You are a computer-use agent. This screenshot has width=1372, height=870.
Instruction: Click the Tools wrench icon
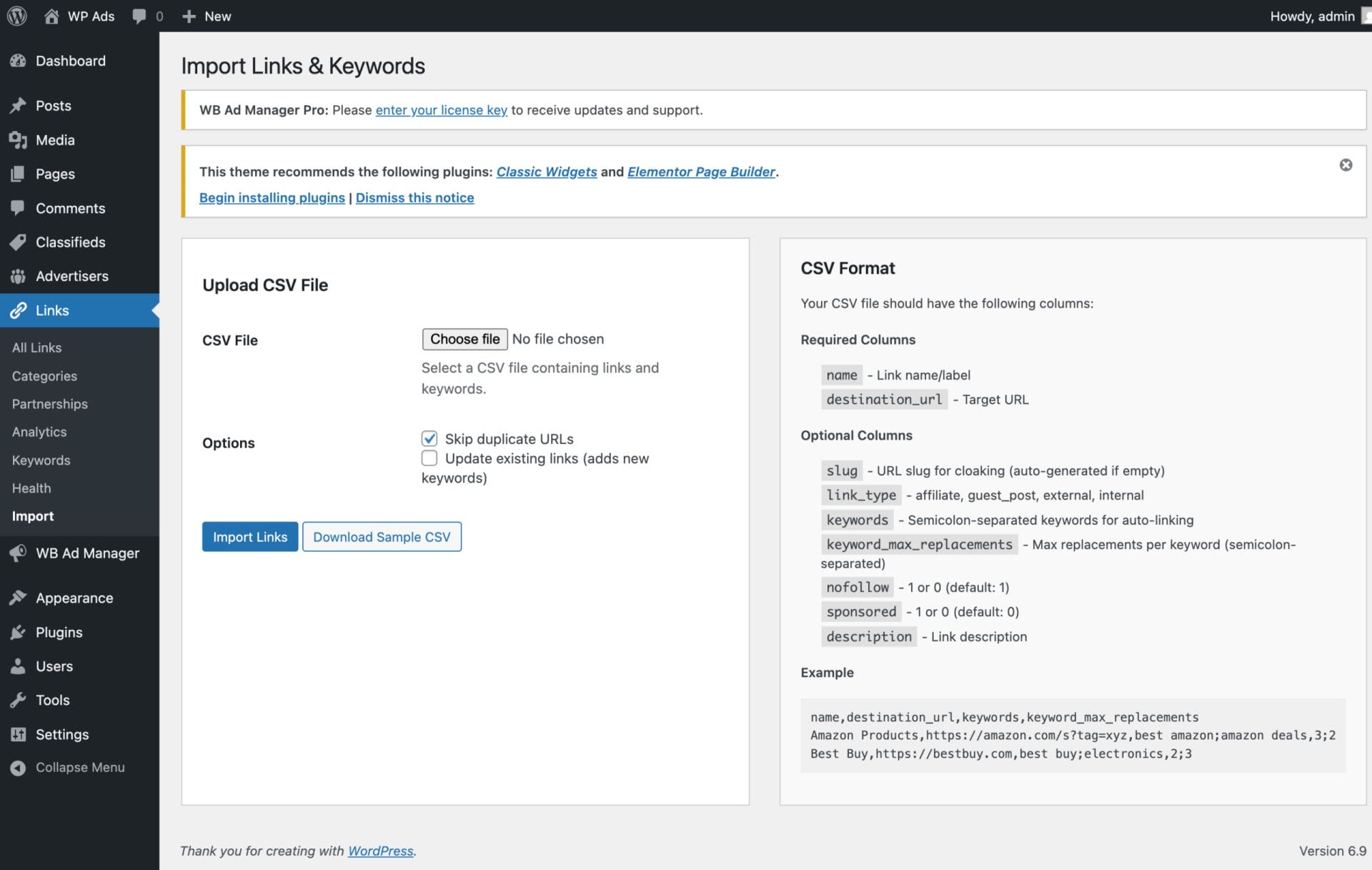tap(19, 700)
